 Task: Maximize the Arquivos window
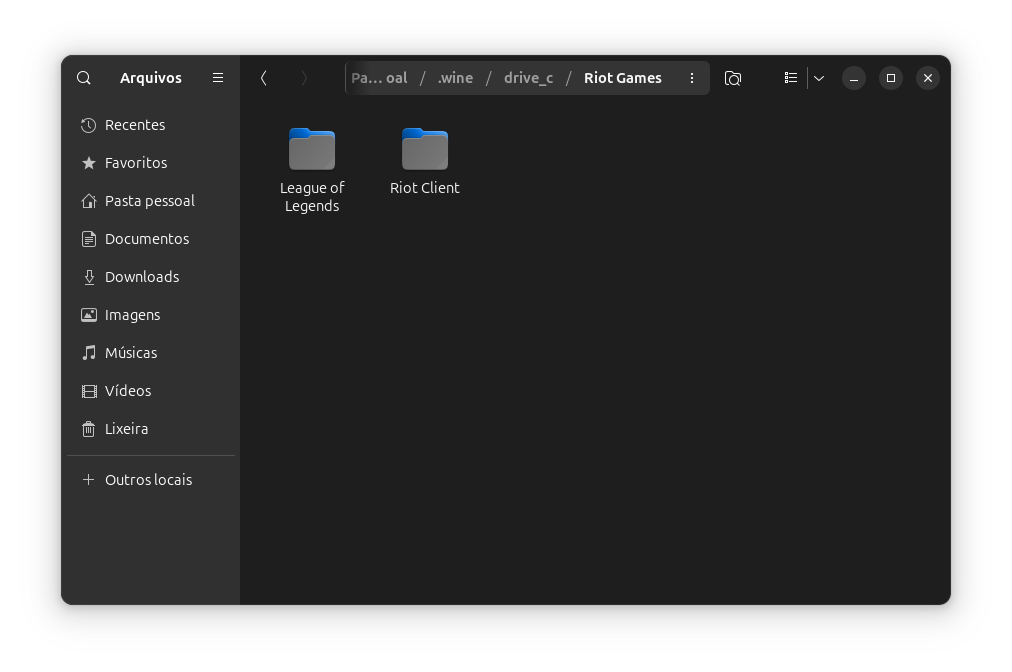[891, 78]
